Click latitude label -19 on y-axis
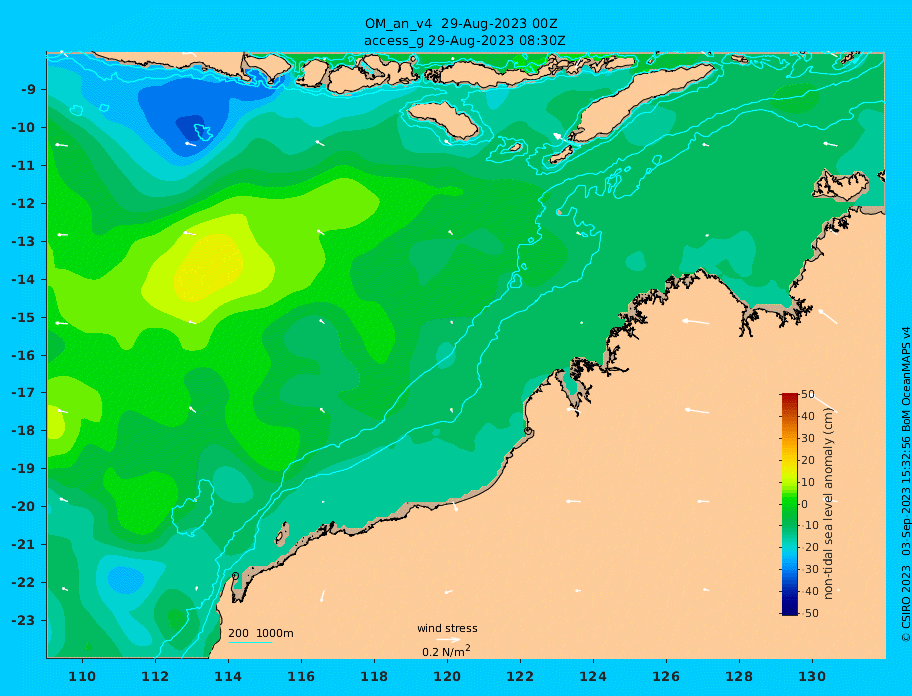Screen dimensions: 912x696 (23, 469)
